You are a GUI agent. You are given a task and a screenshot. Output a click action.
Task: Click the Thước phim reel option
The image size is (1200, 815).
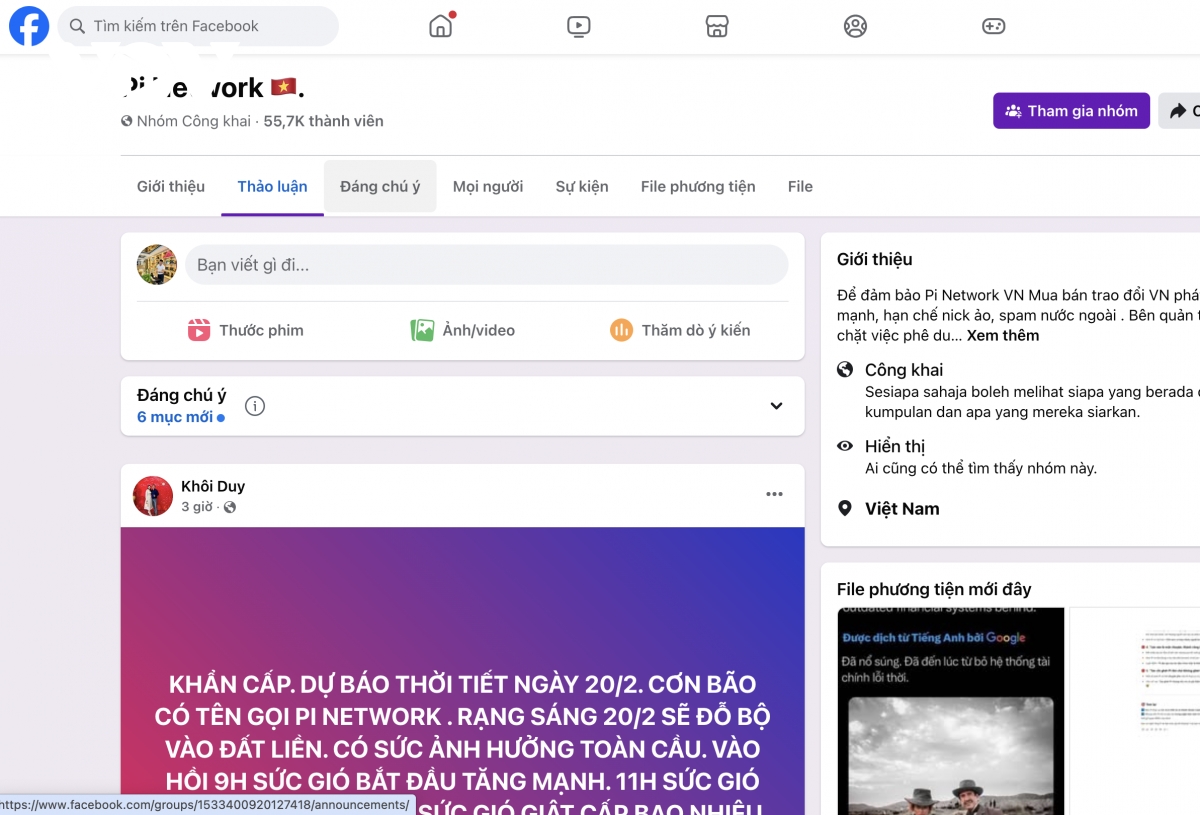pyautogui.click(x=246, y=330)
